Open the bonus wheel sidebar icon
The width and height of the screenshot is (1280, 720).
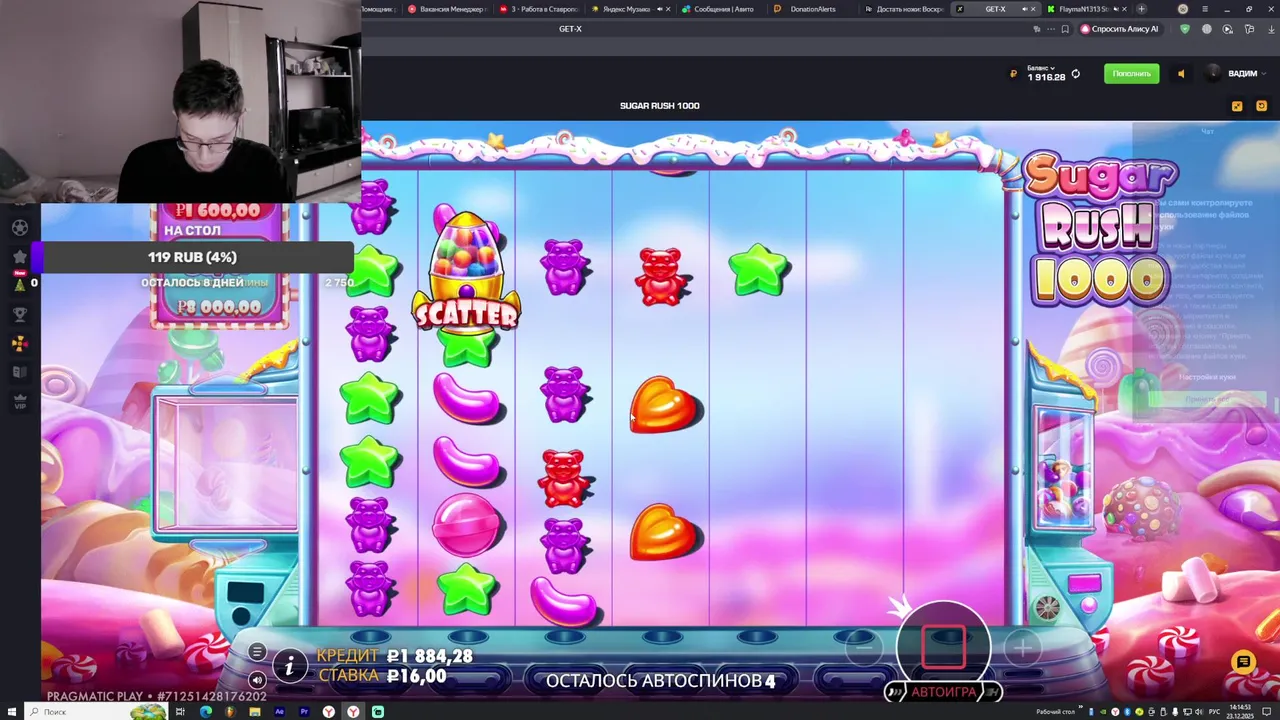(x=20, y=343)
